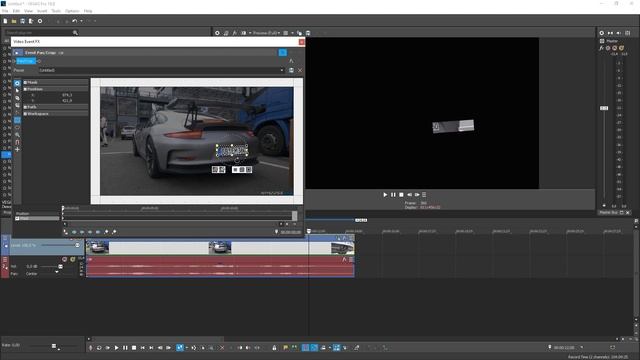Click the search plug-ins input field
Viewport: 640px width, 360px height.
tap(38, 33)
